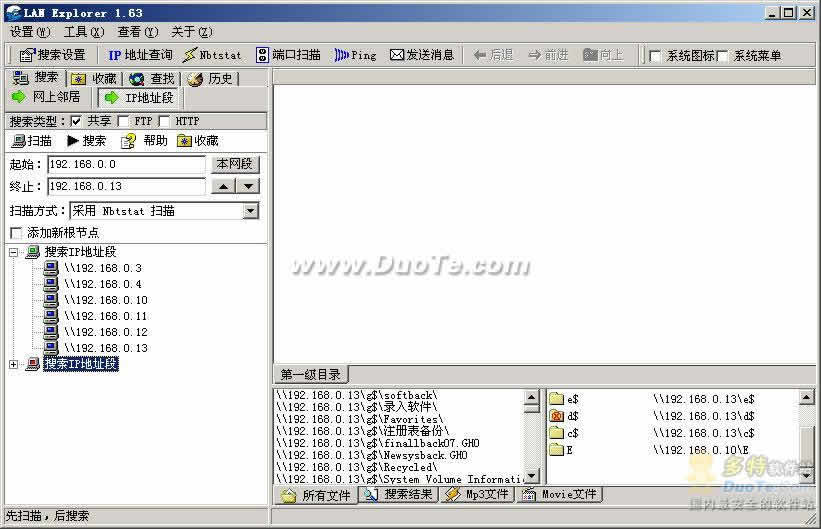This screenshot has width=821, height=529.
Task: Select tree item \\192.168.0.4
Action: pyautogui.click(x=103, y=284)
